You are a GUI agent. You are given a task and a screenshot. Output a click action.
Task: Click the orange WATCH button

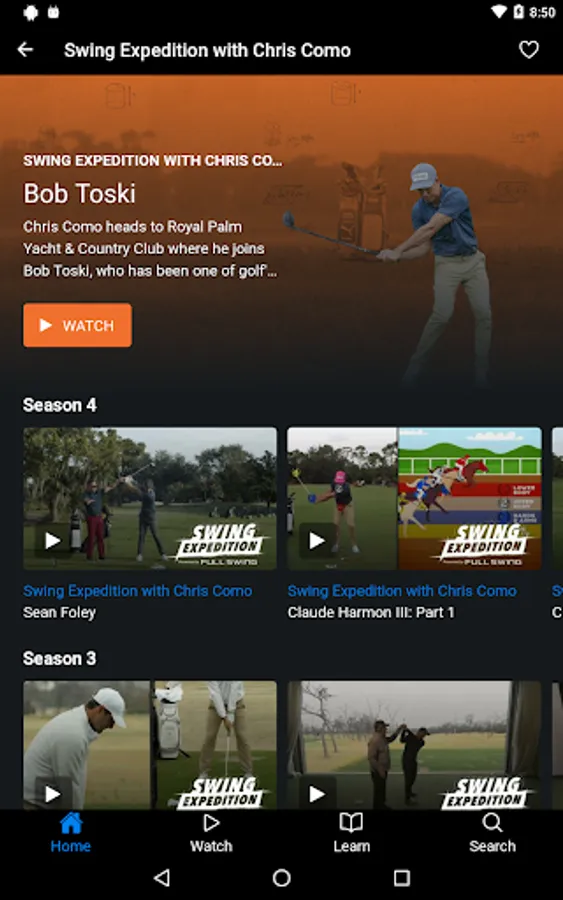77,325
